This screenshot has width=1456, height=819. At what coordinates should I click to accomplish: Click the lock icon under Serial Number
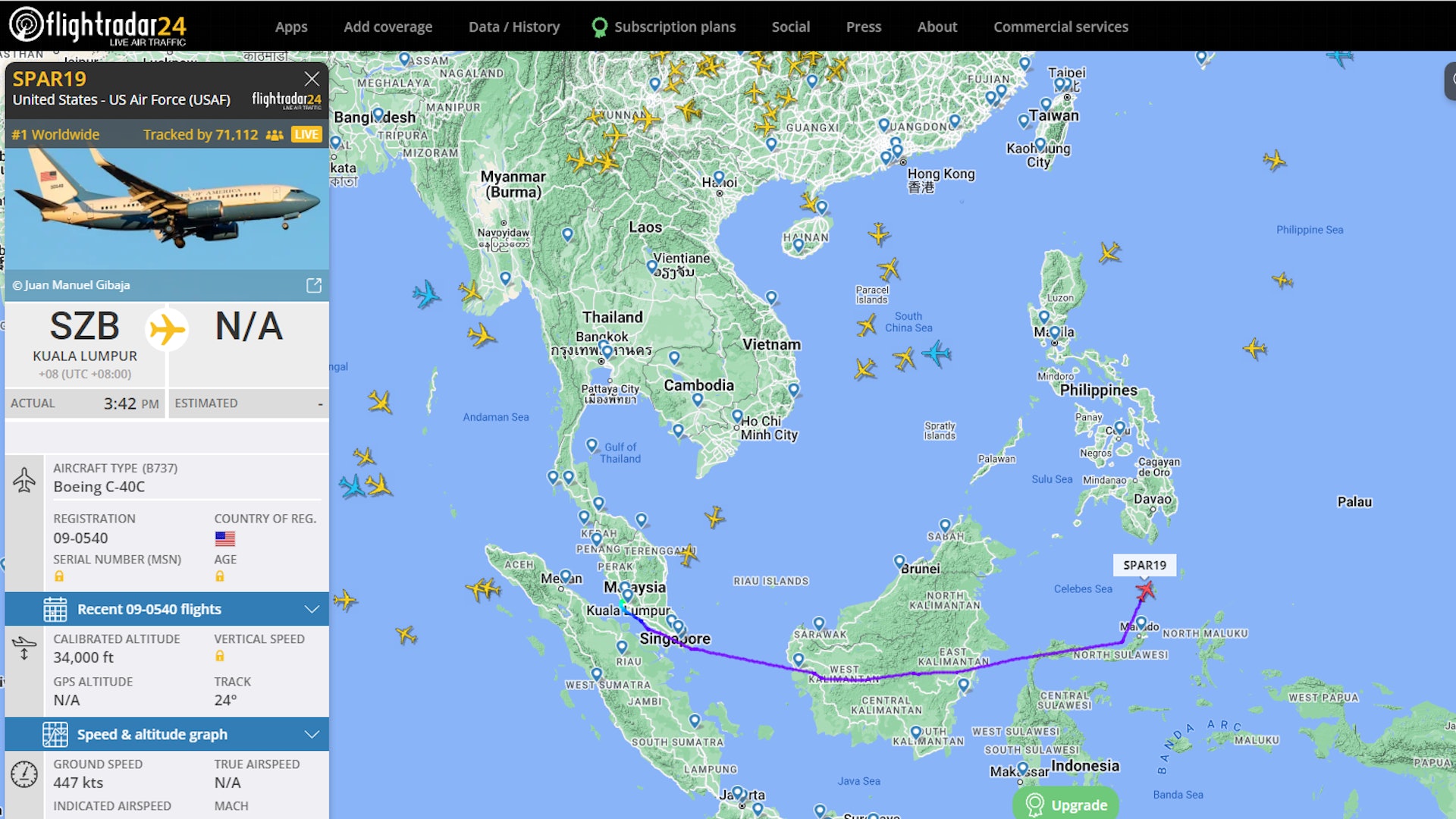[x=59, y=577]
